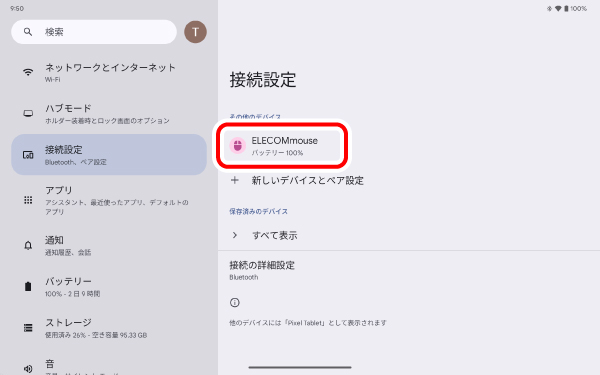Tap the 接続設定 devices icon
Image resolution: width=600 pixels, height=375 pixels.
[28, 155]
